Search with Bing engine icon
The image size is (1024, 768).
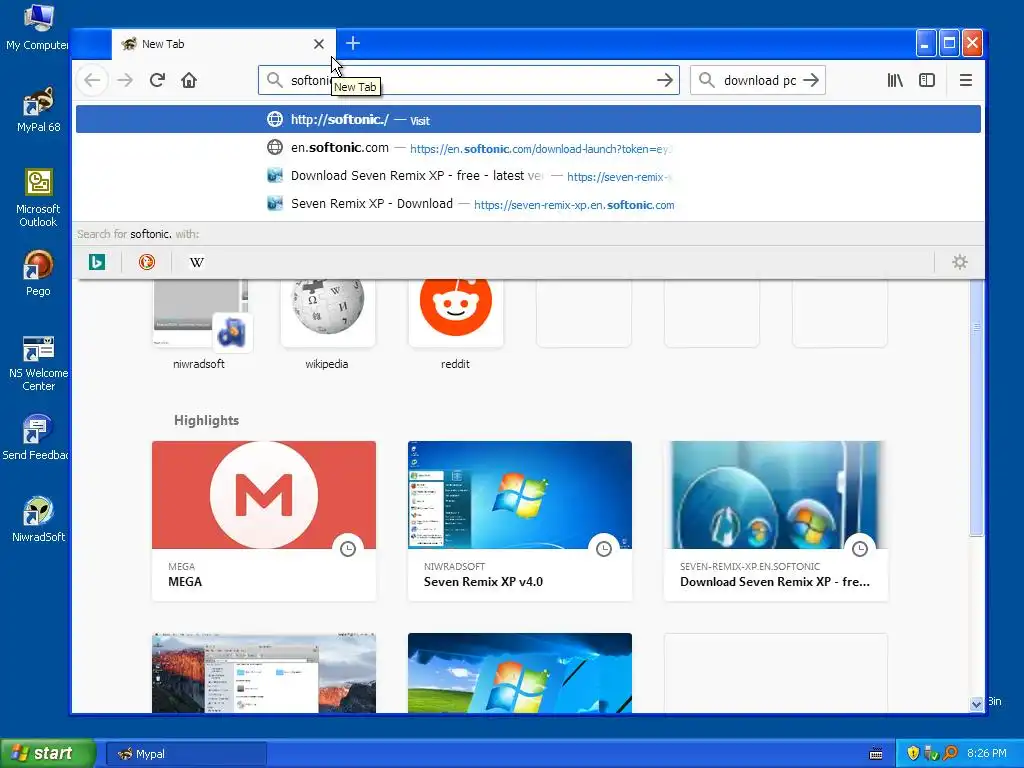97,262
